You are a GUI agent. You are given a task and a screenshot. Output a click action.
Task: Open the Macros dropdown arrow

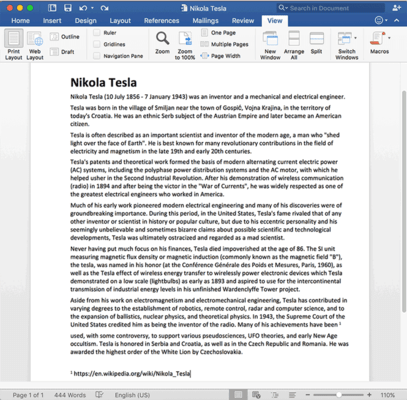(x=389, y=38)
